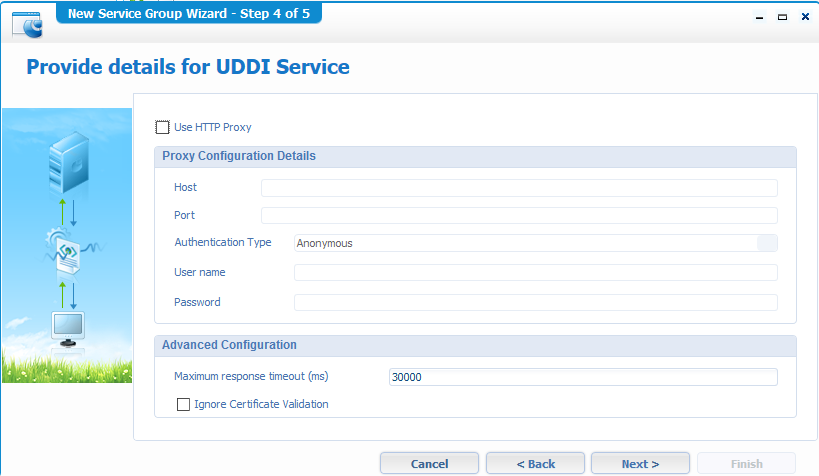
Task: Tick the Ignore Certificate Validation checkbox
Action: [183, 405]
